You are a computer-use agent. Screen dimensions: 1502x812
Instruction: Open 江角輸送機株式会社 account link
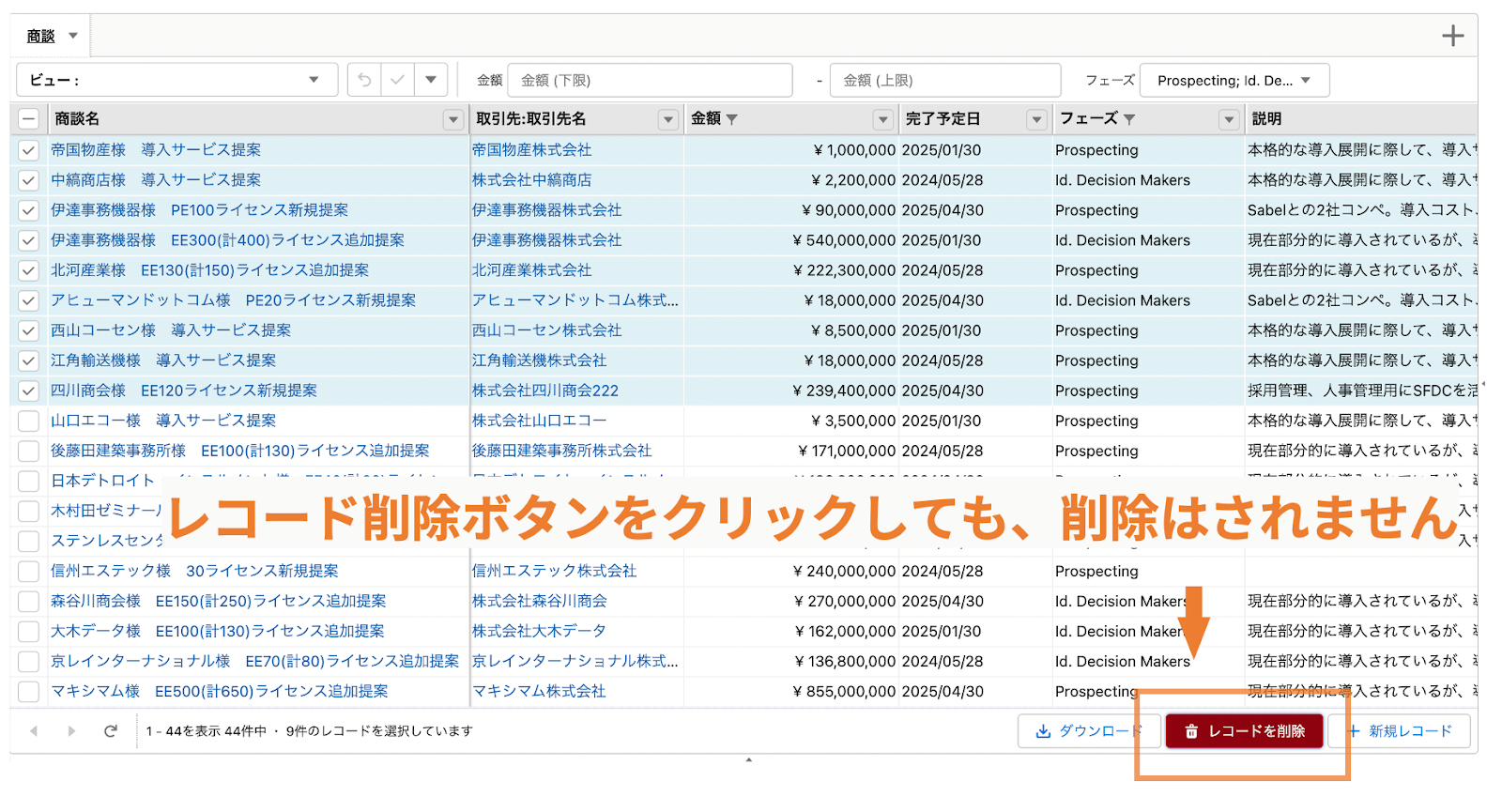point(539,360)
